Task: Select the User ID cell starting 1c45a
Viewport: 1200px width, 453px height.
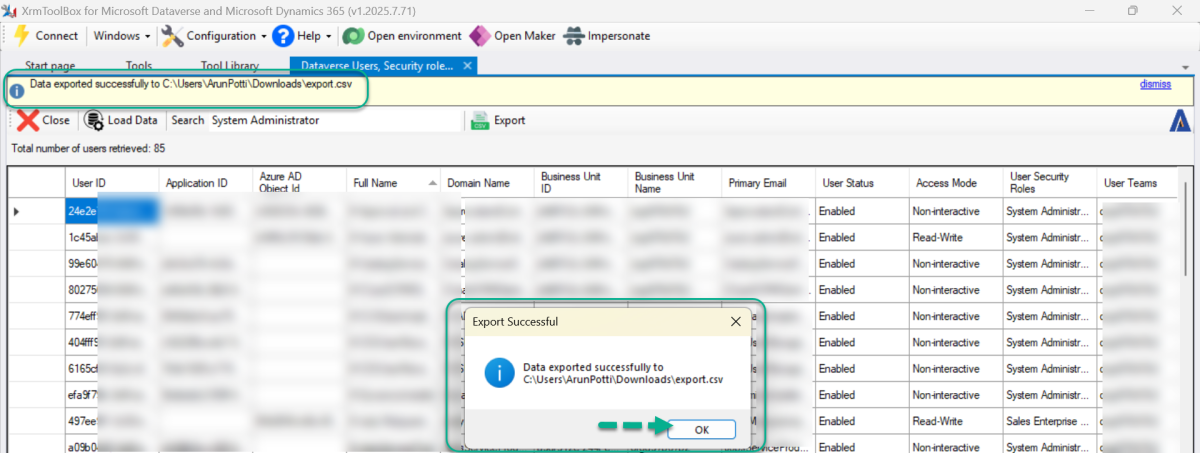Action: pos(112,237)
